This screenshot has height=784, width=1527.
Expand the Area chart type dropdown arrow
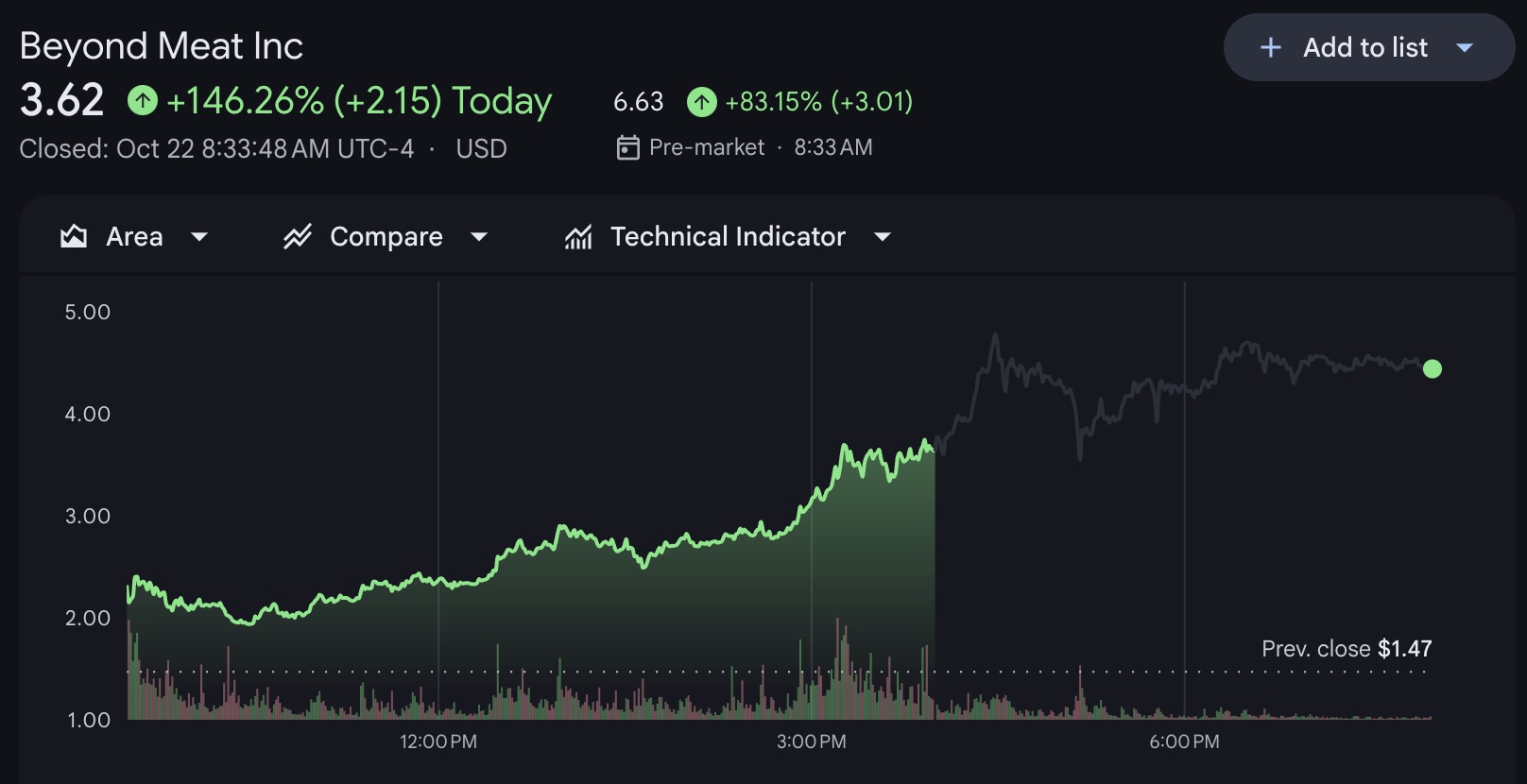click(x=199, y=236)
